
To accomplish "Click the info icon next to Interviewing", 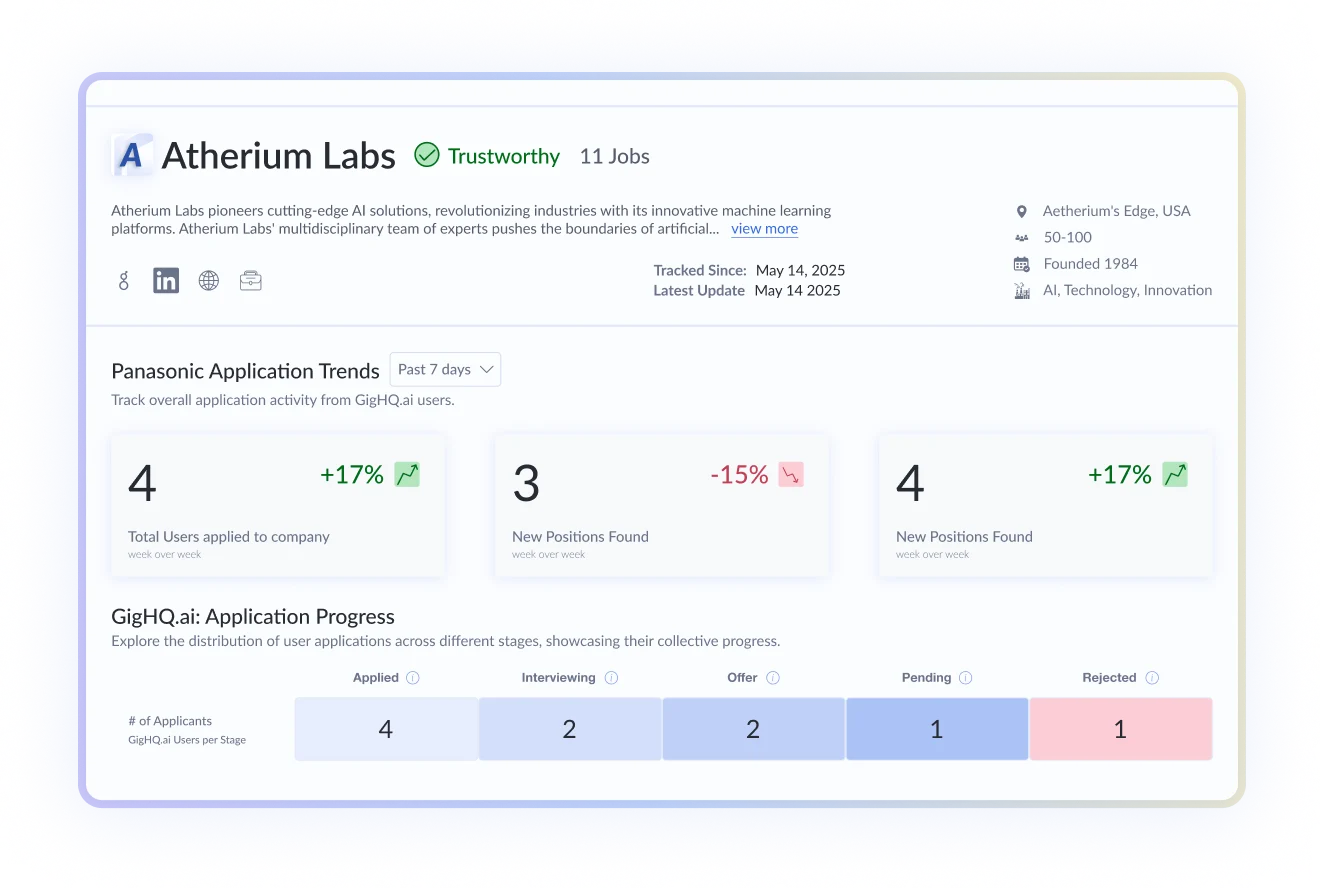I will [x=612, y=678].
